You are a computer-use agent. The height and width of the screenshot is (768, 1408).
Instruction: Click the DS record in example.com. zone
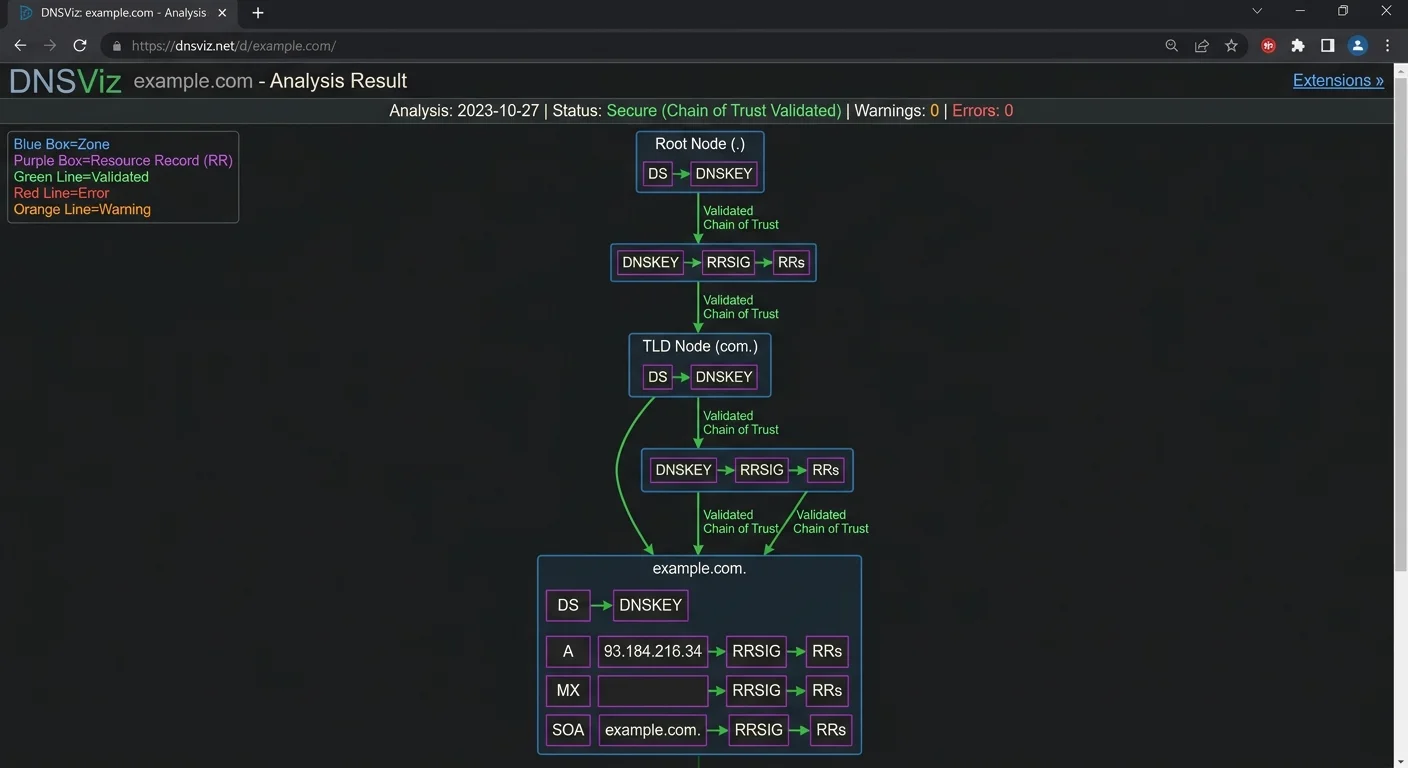[568, 605]
